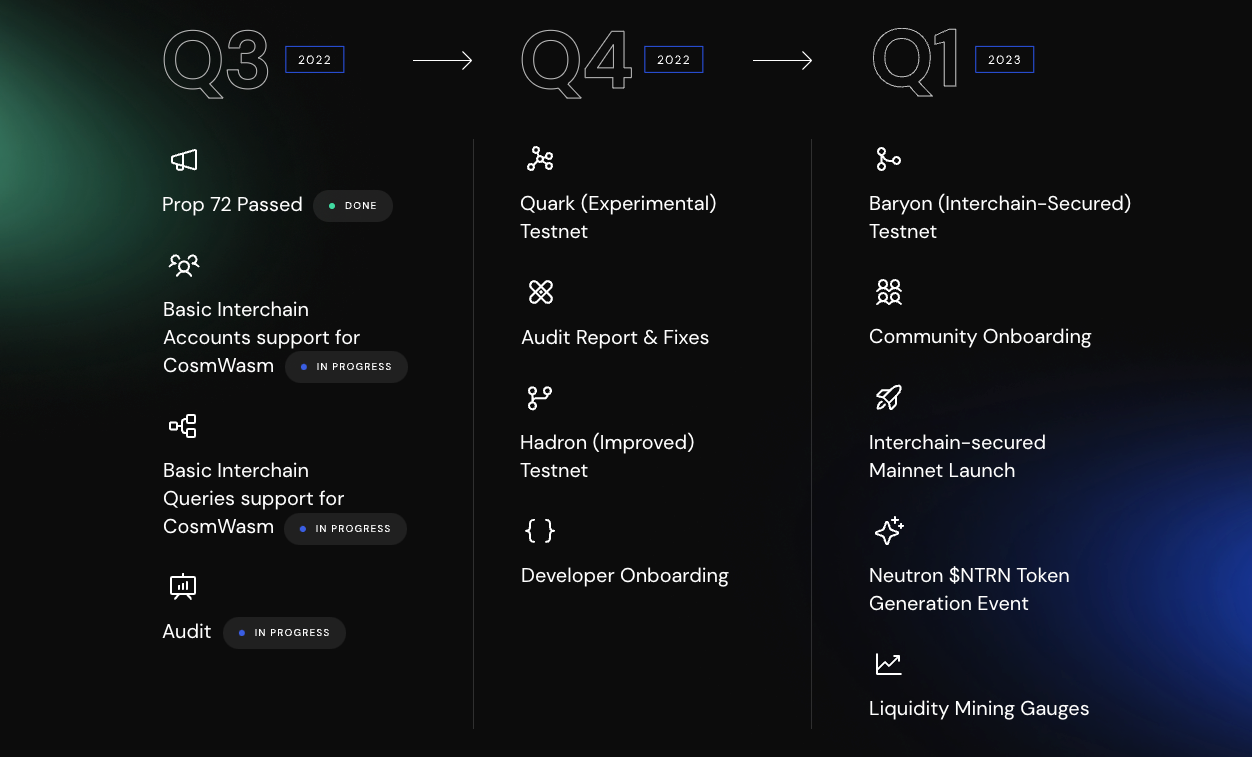Click Baryon (Interchain-Secured) Testnet text
1252x757 pixels.
coord(1000,217)
